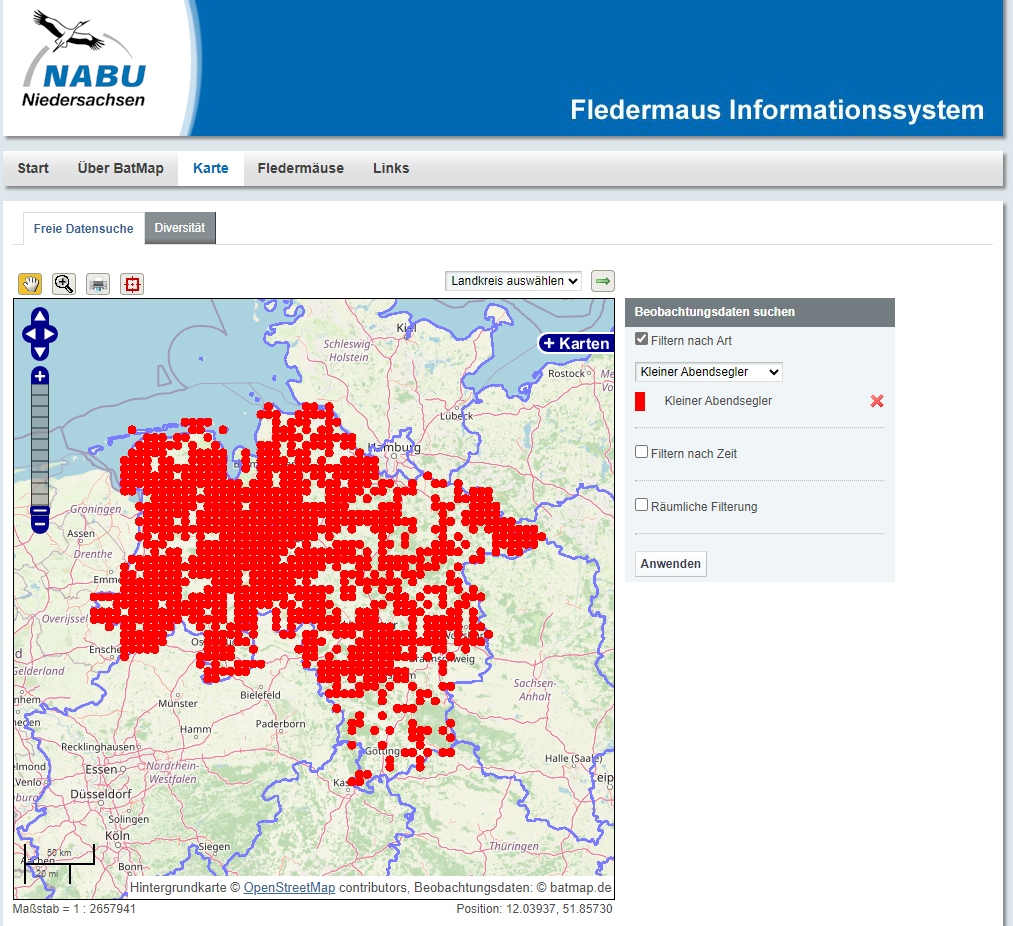Uncheck Filtern nach Art checkbox
This screenshot has width=1013, height=926.
(x=642, y=340)
